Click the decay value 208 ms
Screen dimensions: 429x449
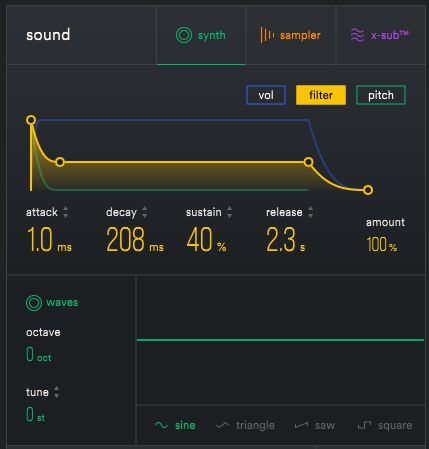pos(135,240)
